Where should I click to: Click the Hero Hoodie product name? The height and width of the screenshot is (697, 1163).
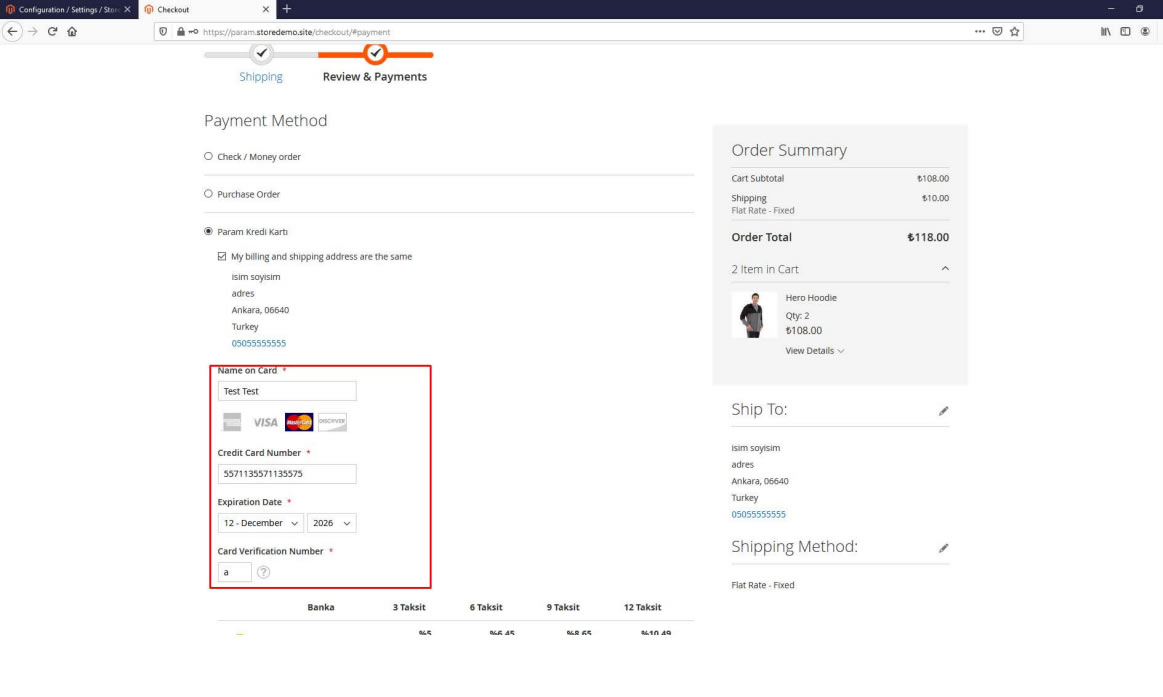pyautogui.click(x=811, y=298)
